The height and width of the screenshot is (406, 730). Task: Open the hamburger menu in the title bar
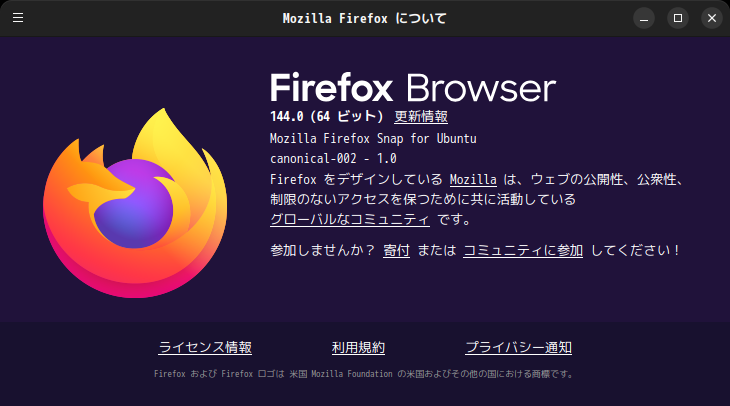click(18, 18)
